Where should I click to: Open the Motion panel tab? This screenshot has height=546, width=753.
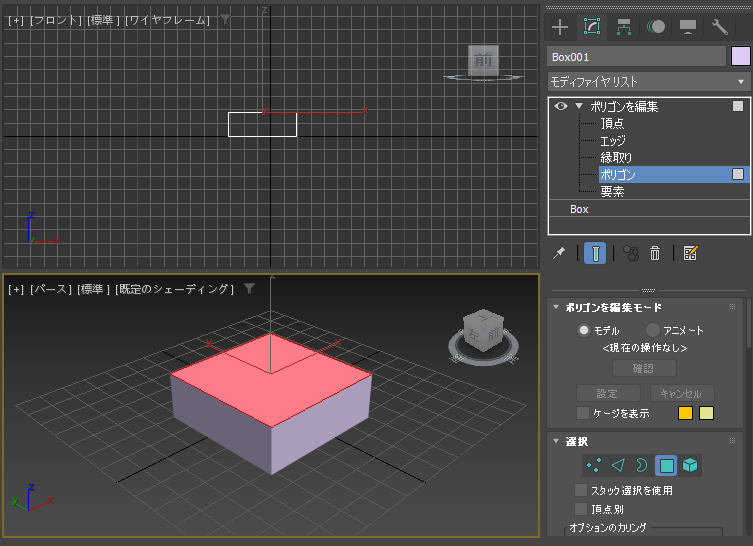(x=656, y=27)
